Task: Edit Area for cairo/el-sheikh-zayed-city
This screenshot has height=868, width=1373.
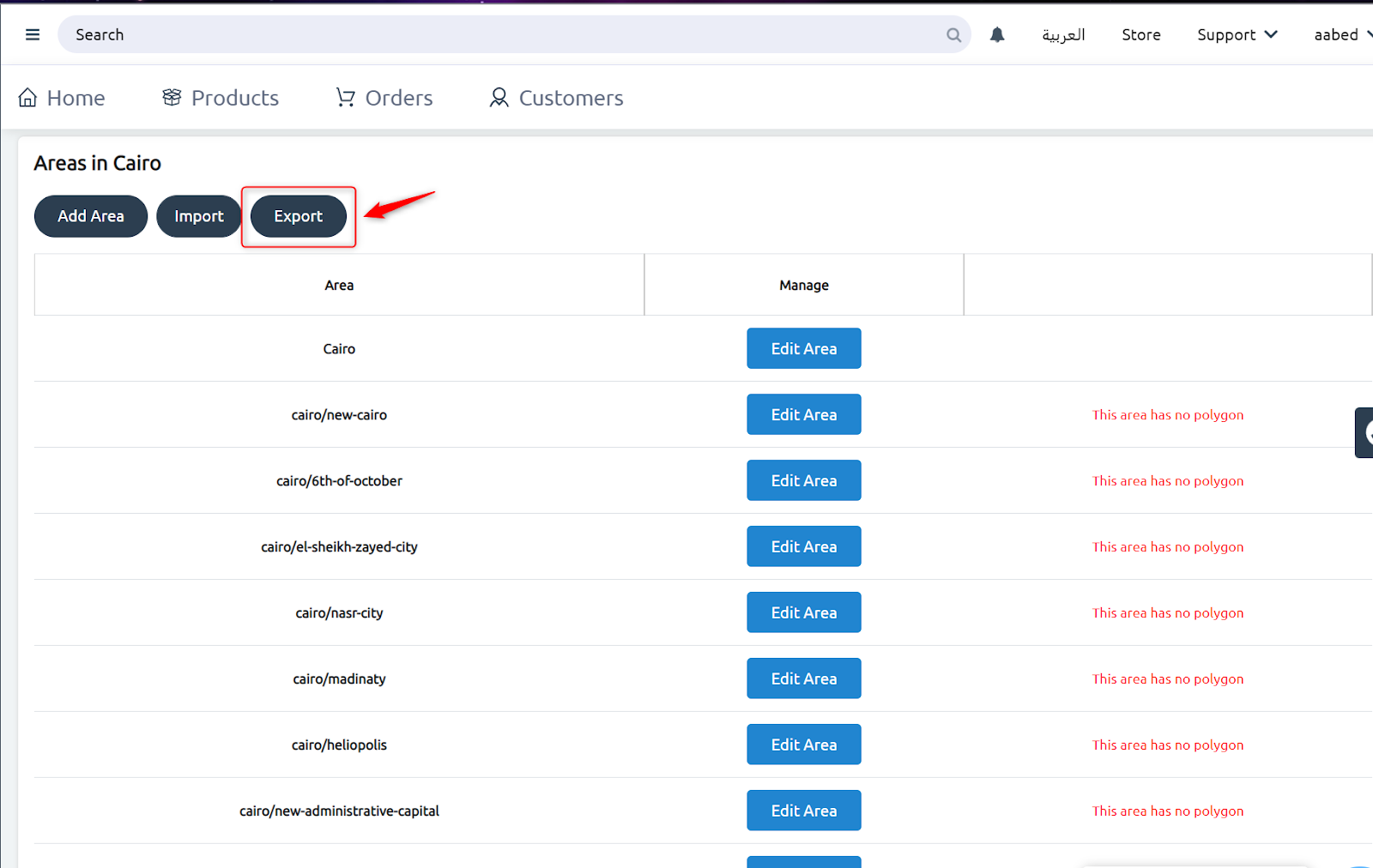Action: (x=804, y=546)
